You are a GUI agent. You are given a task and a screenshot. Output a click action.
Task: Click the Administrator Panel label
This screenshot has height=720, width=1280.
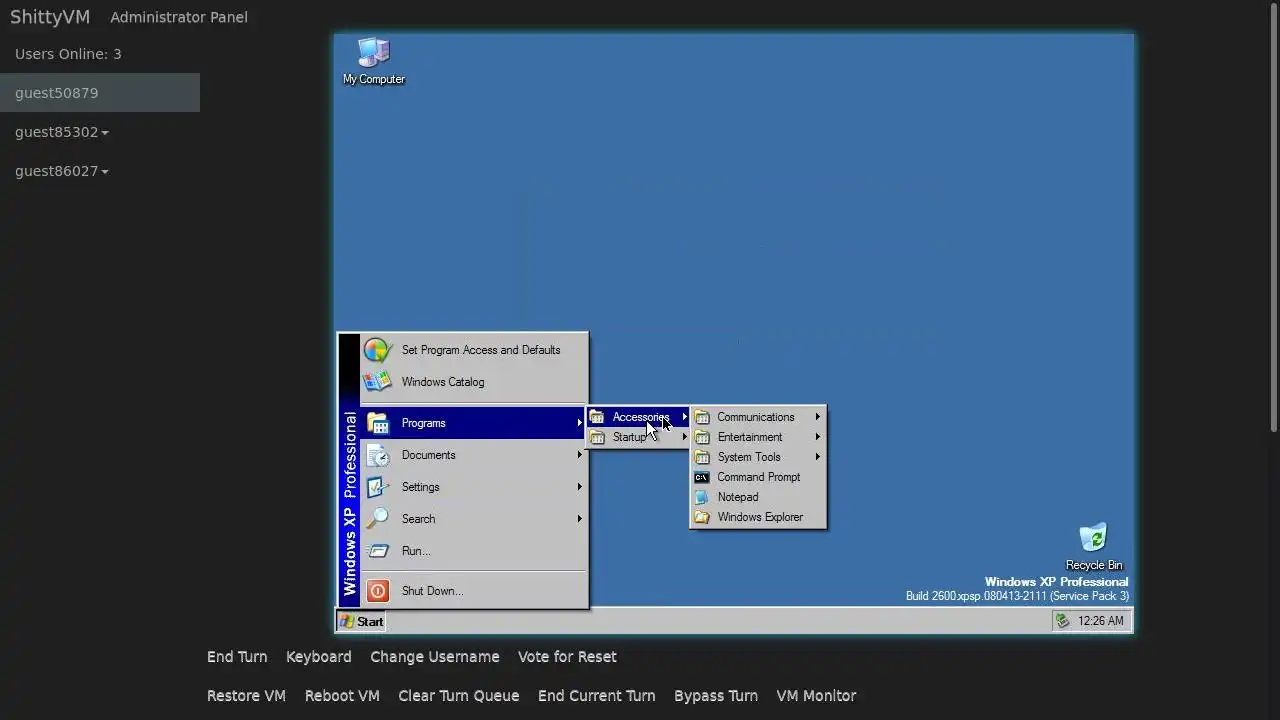pos(179,17)
